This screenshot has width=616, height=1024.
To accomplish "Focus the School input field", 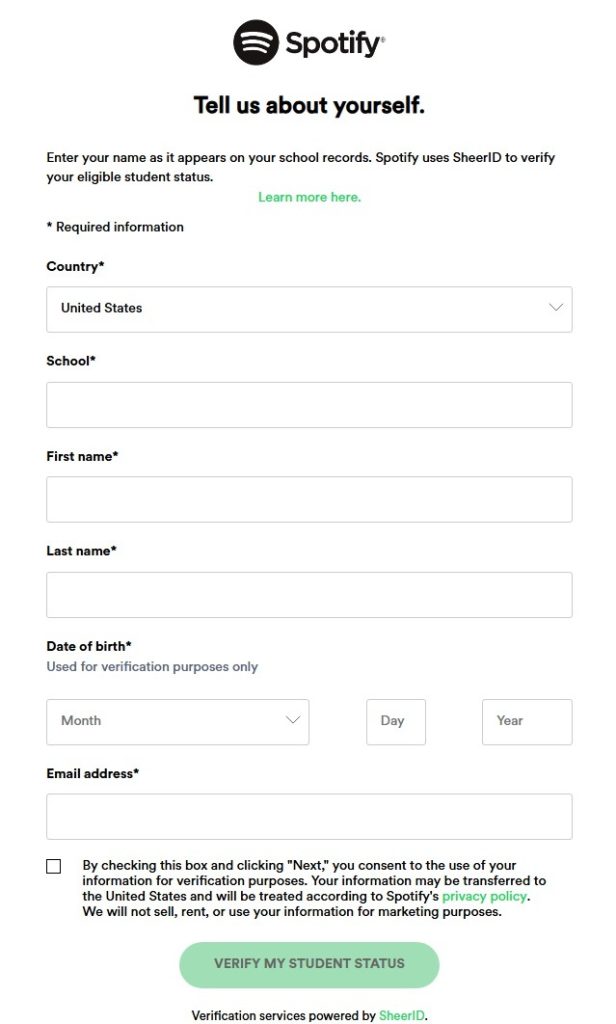I will 309,405.
